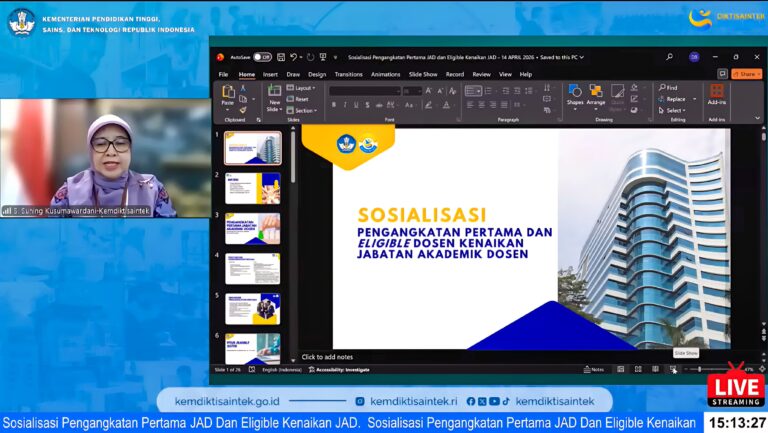
Task: Switch to Slide Sorter view icon
Action: 638,369
